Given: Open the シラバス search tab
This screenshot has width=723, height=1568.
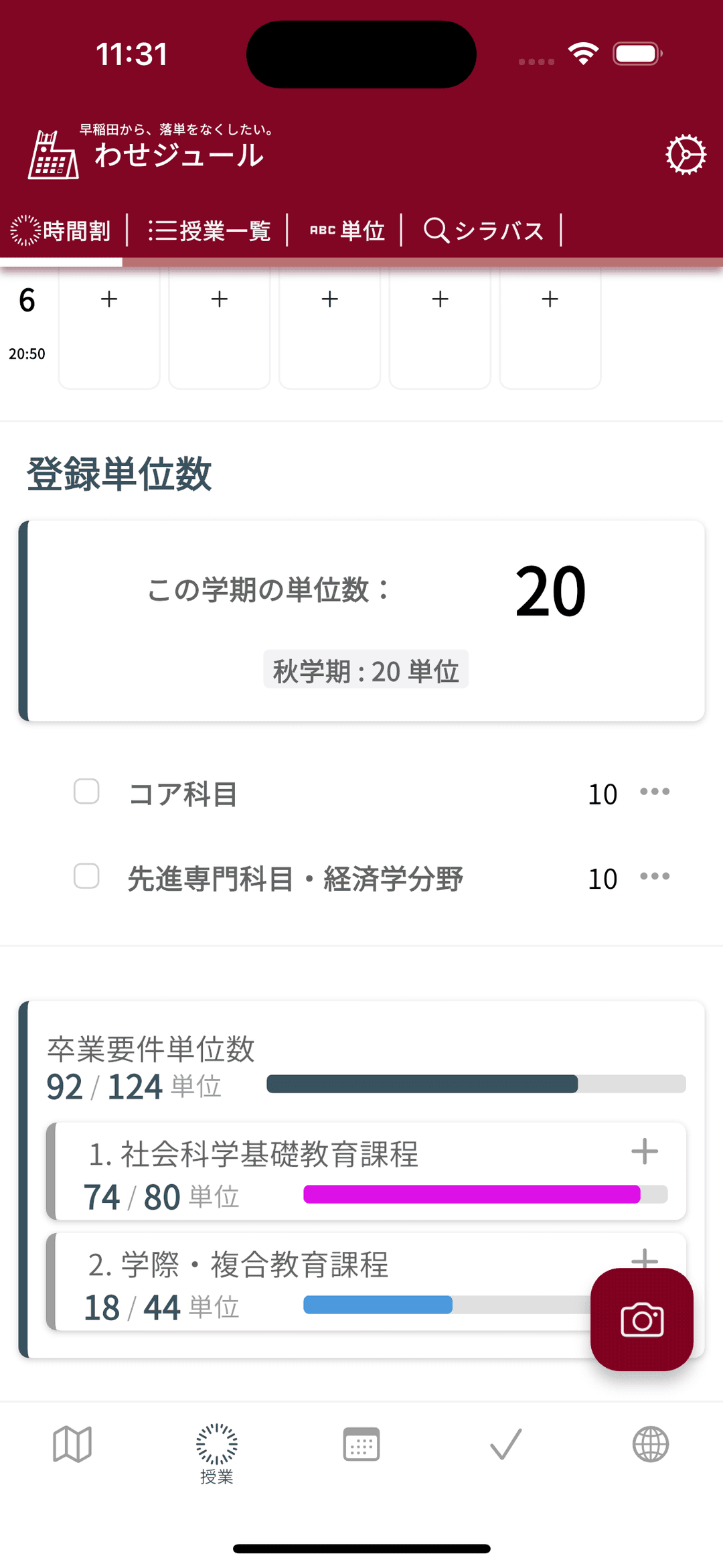Looking at the screenshot, I should [x=484, y=230].
